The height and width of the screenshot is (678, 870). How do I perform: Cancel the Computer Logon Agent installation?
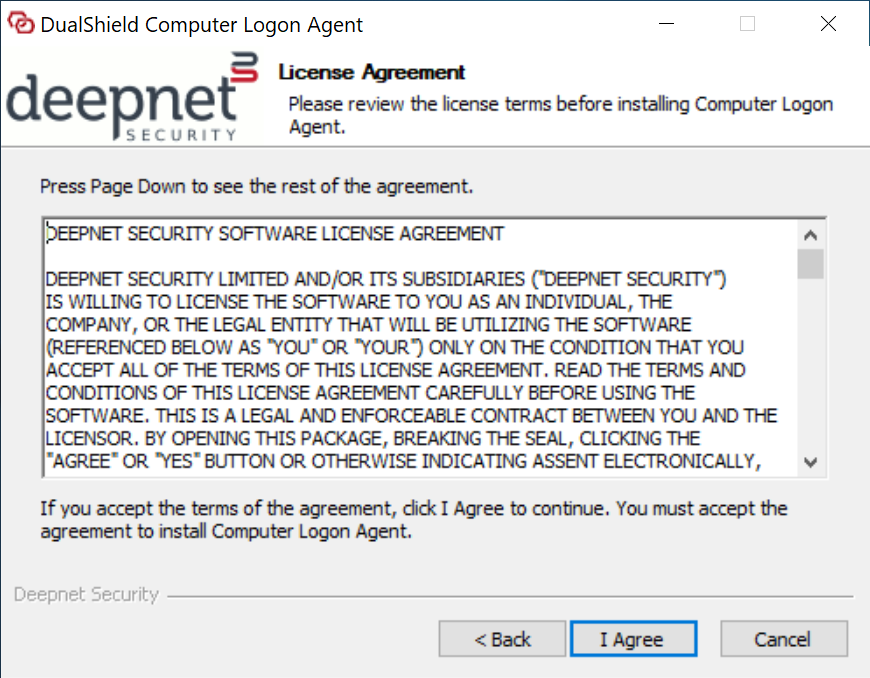point(783,640)
